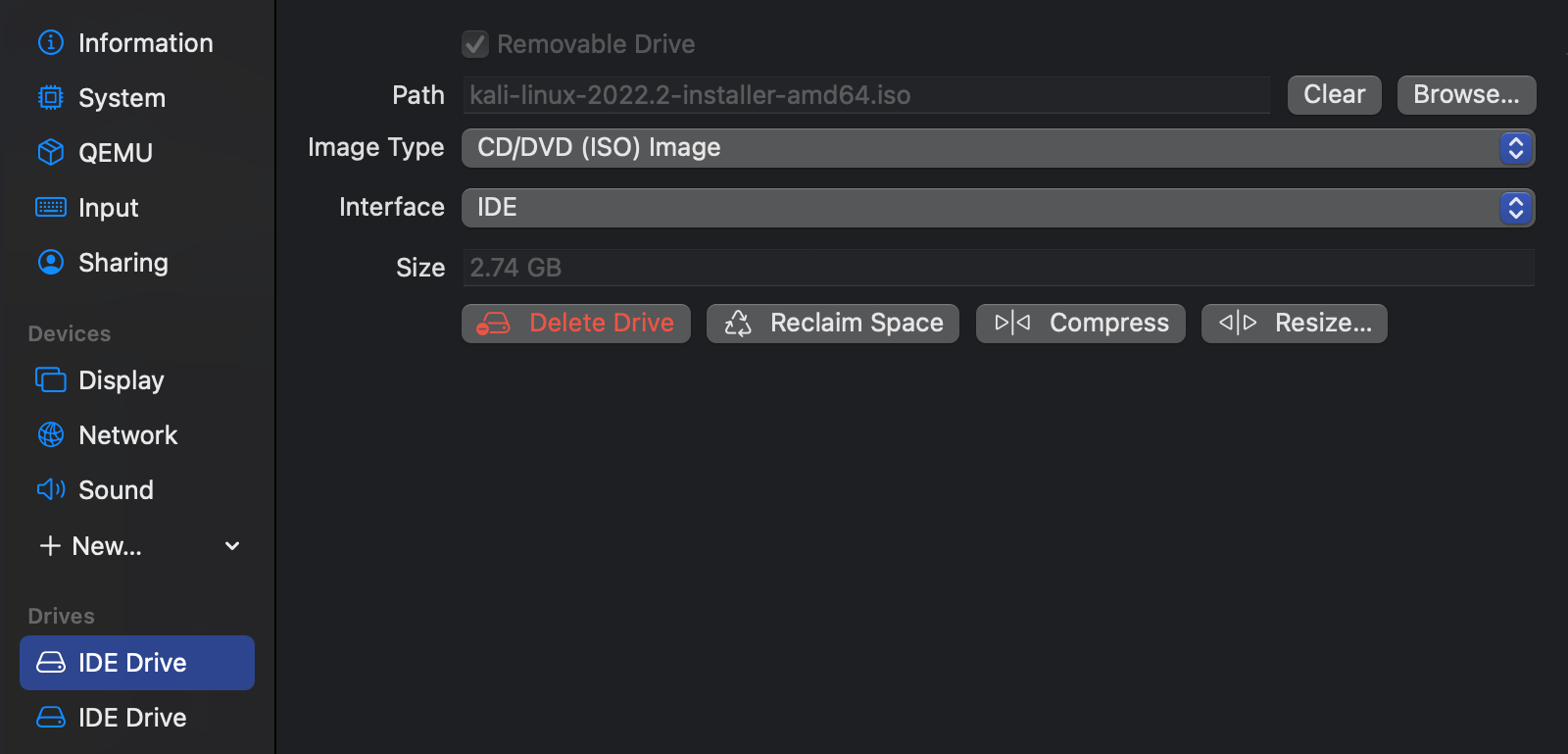
Task: Expand the New device chevron
Action: pyautogui.click(x=231, y=546)
